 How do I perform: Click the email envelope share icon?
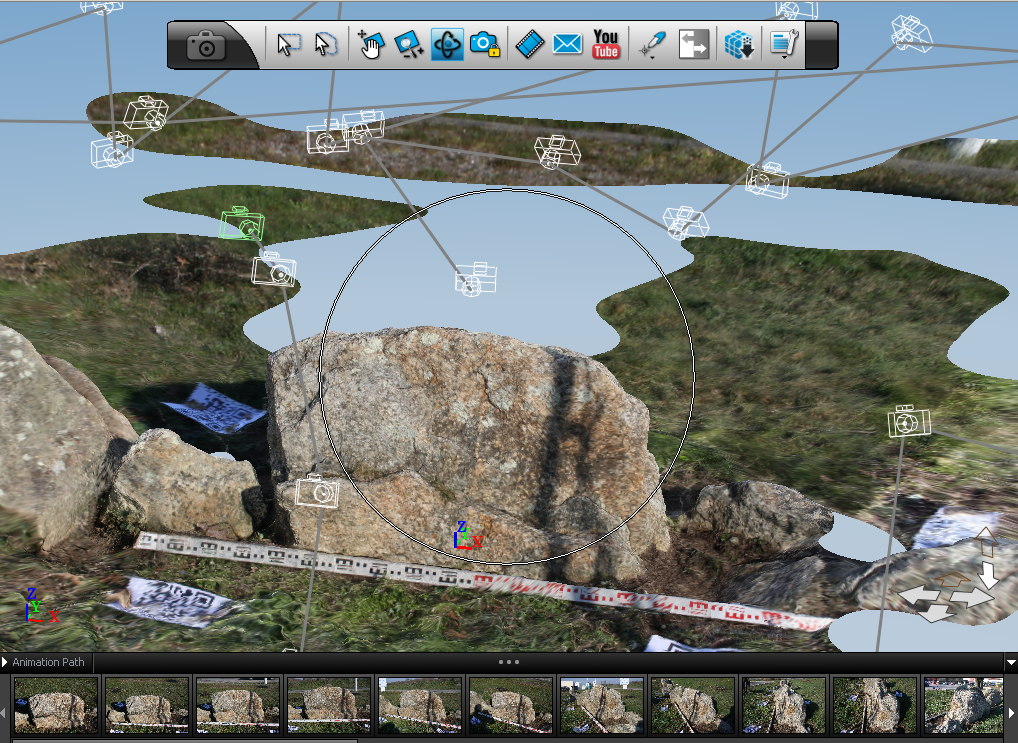pyautogui.click(x=567, y=45)
